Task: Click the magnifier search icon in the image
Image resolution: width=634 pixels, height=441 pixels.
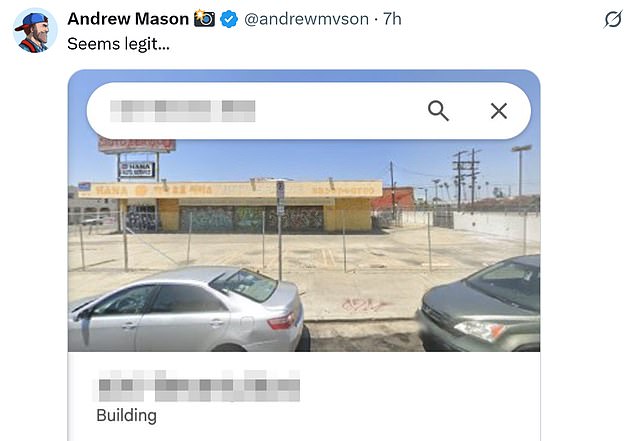Action: pos(438,111)
